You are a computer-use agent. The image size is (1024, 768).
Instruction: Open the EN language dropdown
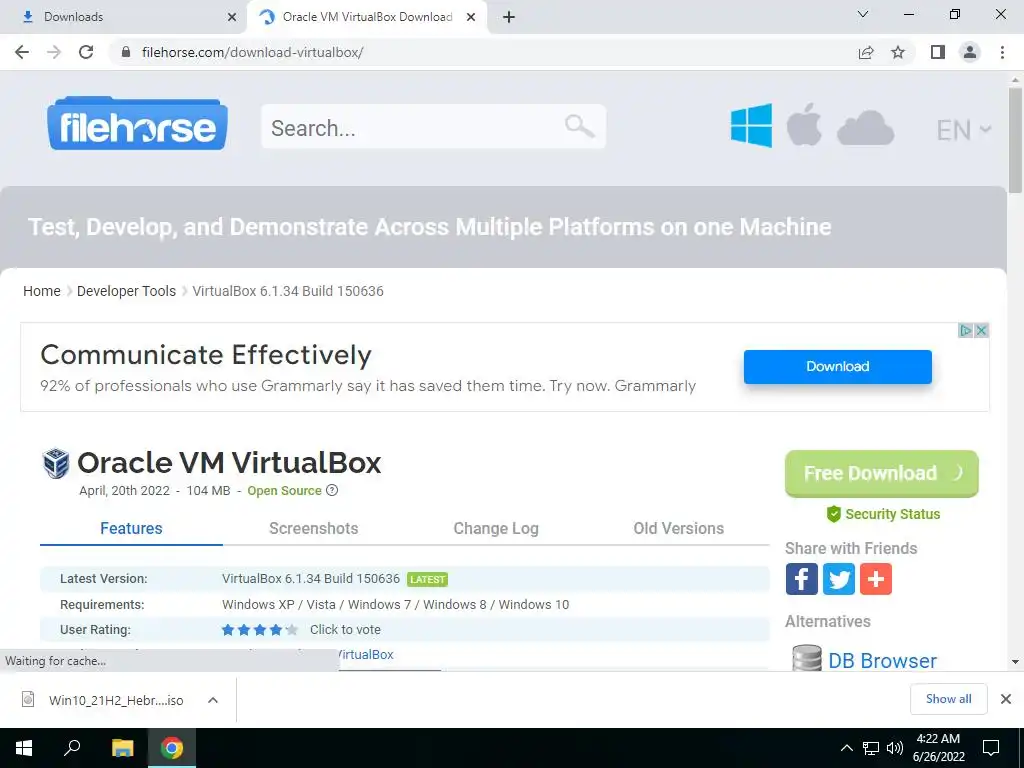tap(964, 130)
